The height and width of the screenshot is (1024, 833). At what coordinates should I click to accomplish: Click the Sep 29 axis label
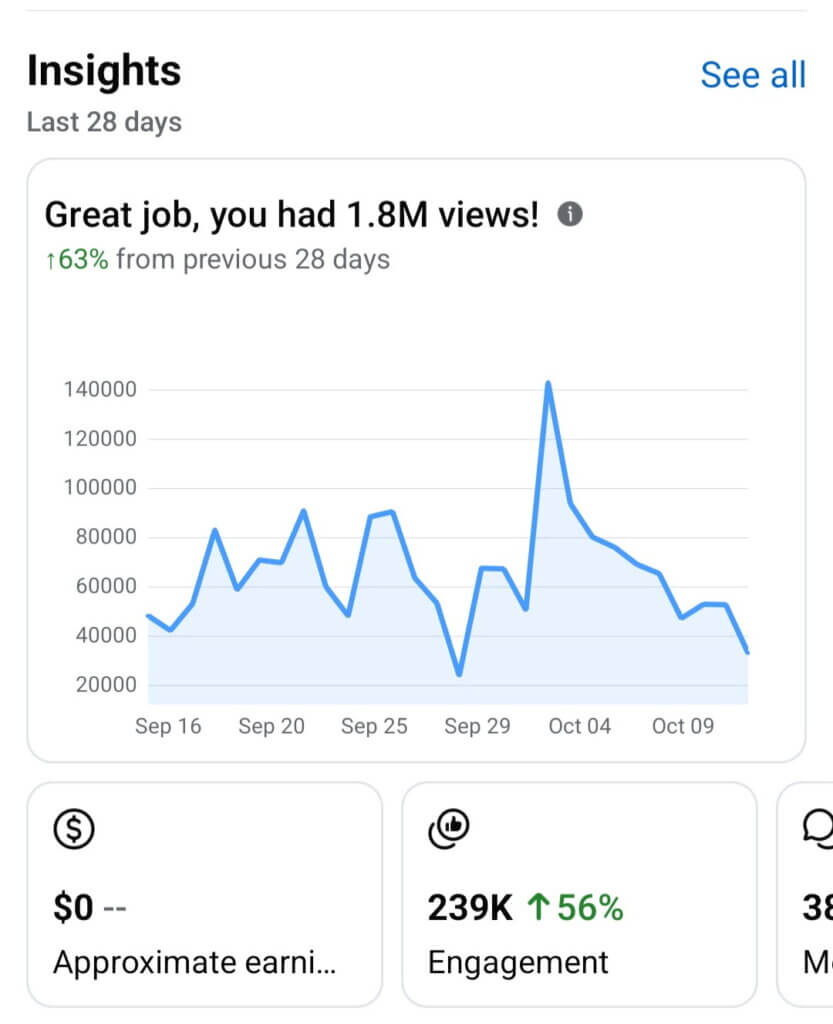[477, 726]
